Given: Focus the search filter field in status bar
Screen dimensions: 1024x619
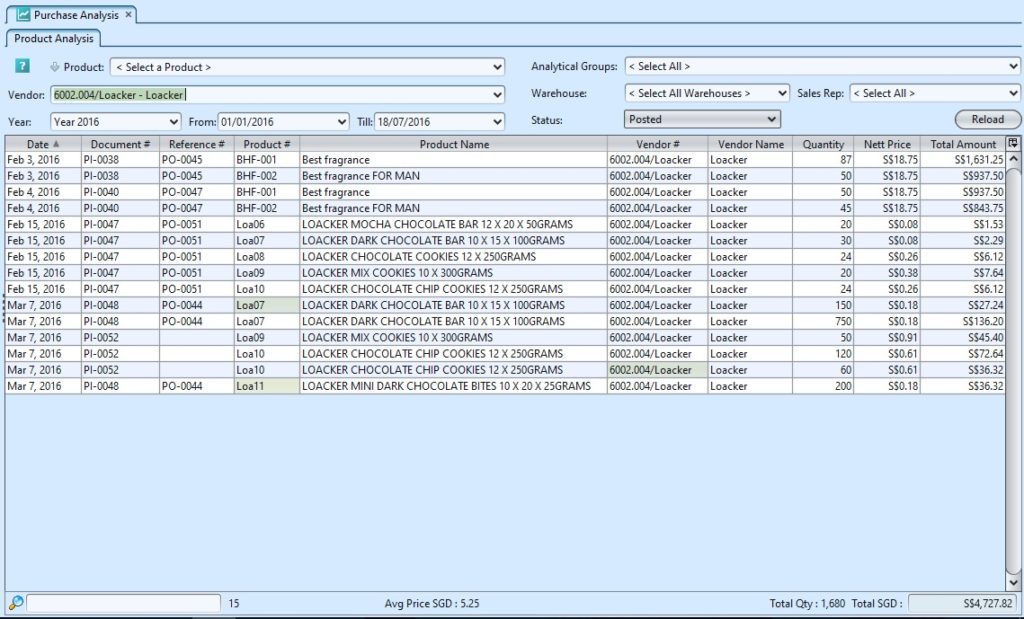Looking at the screenshot, I should coord(123,603).
